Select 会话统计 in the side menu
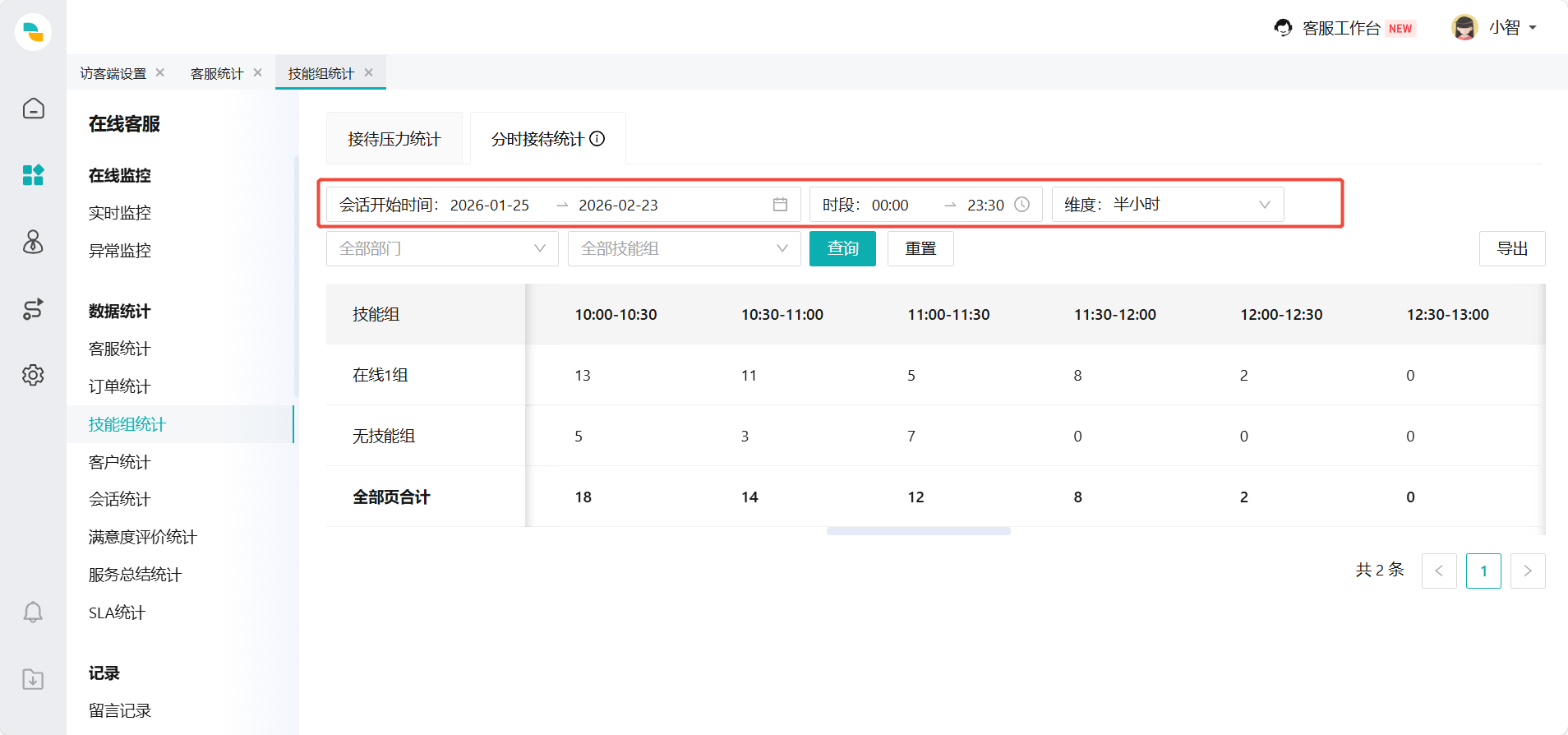 pos(120,499)
